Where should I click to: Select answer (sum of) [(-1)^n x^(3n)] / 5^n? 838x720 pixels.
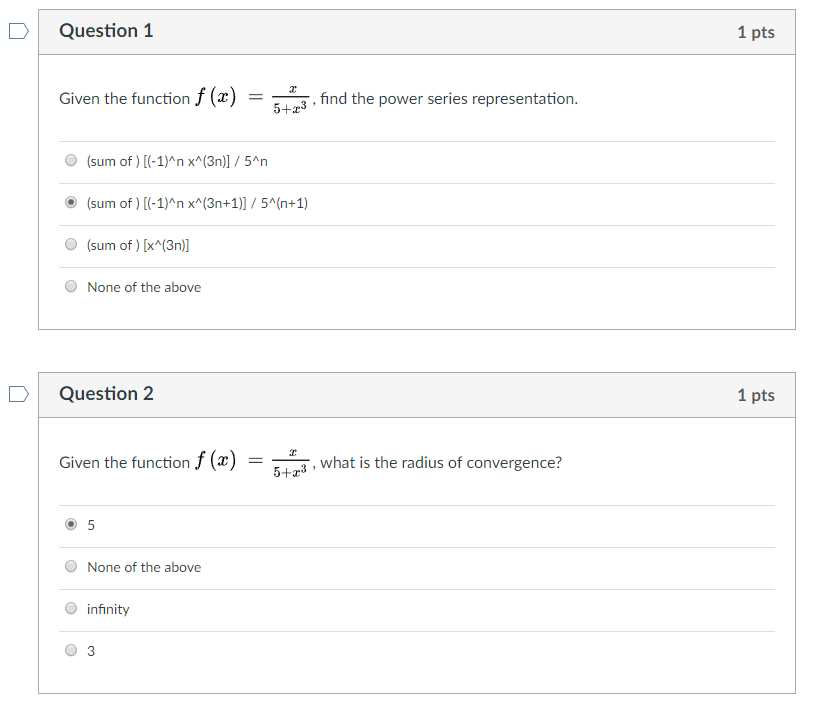tap(71, 160)
